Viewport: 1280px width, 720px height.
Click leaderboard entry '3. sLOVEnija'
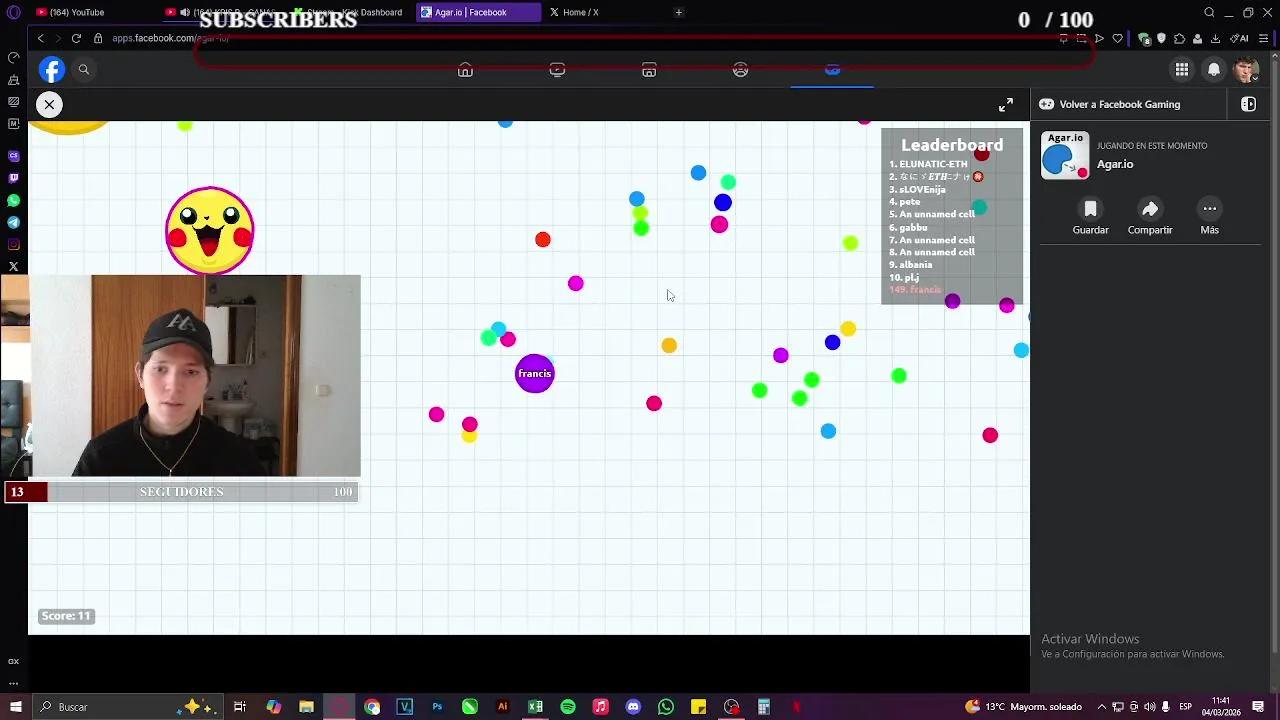[917, 189]
